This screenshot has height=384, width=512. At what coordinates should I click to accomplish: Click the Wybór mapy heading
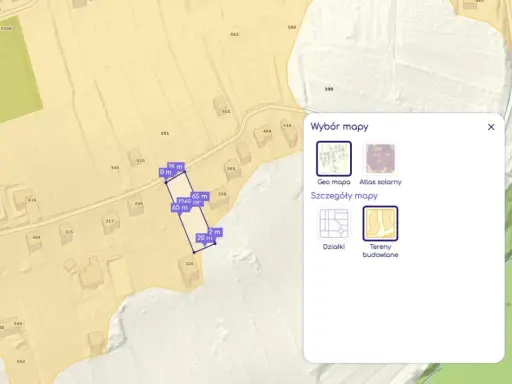[x=339, y=127]
